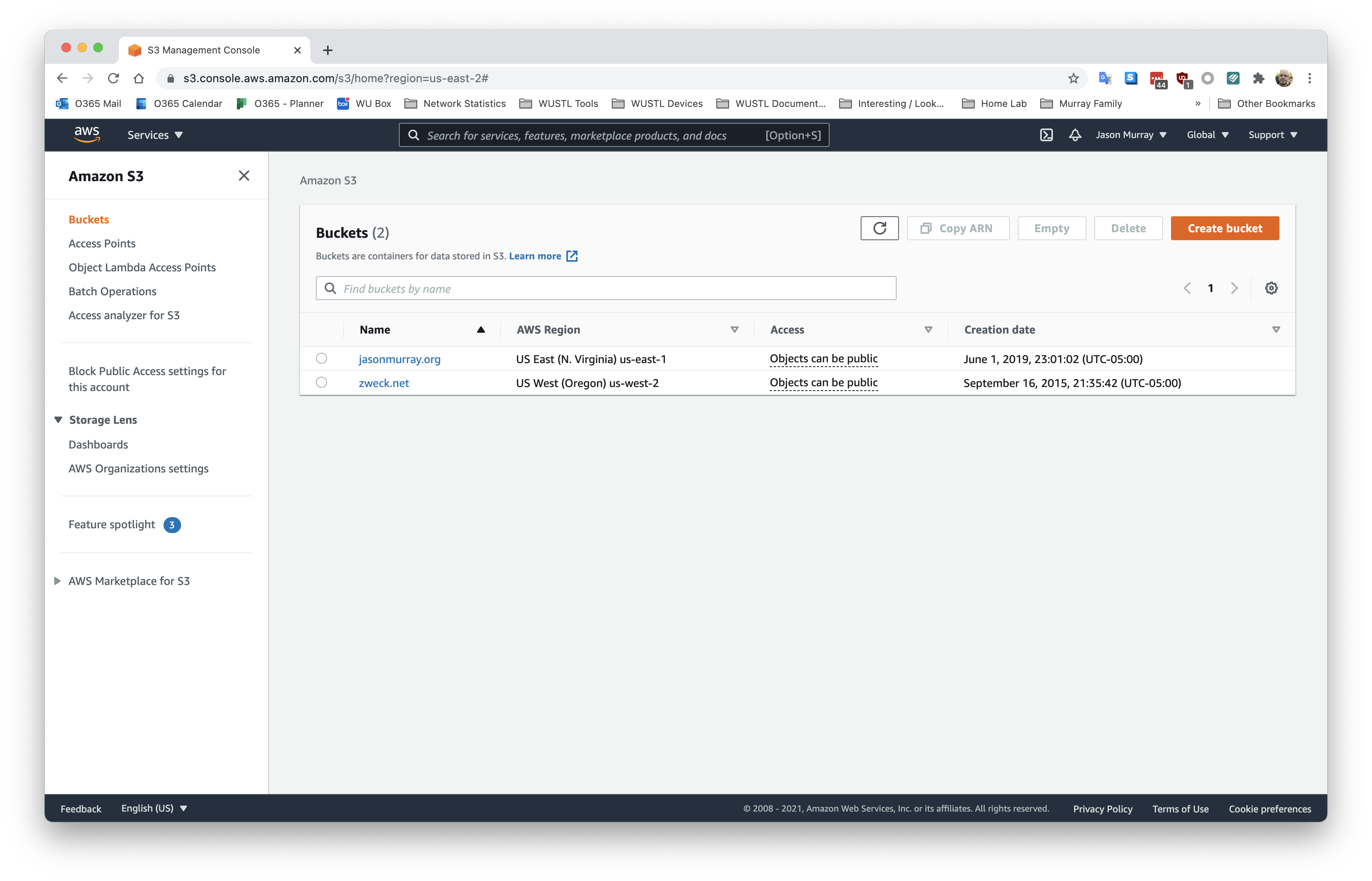Click the Delete button

point(1128,228)
